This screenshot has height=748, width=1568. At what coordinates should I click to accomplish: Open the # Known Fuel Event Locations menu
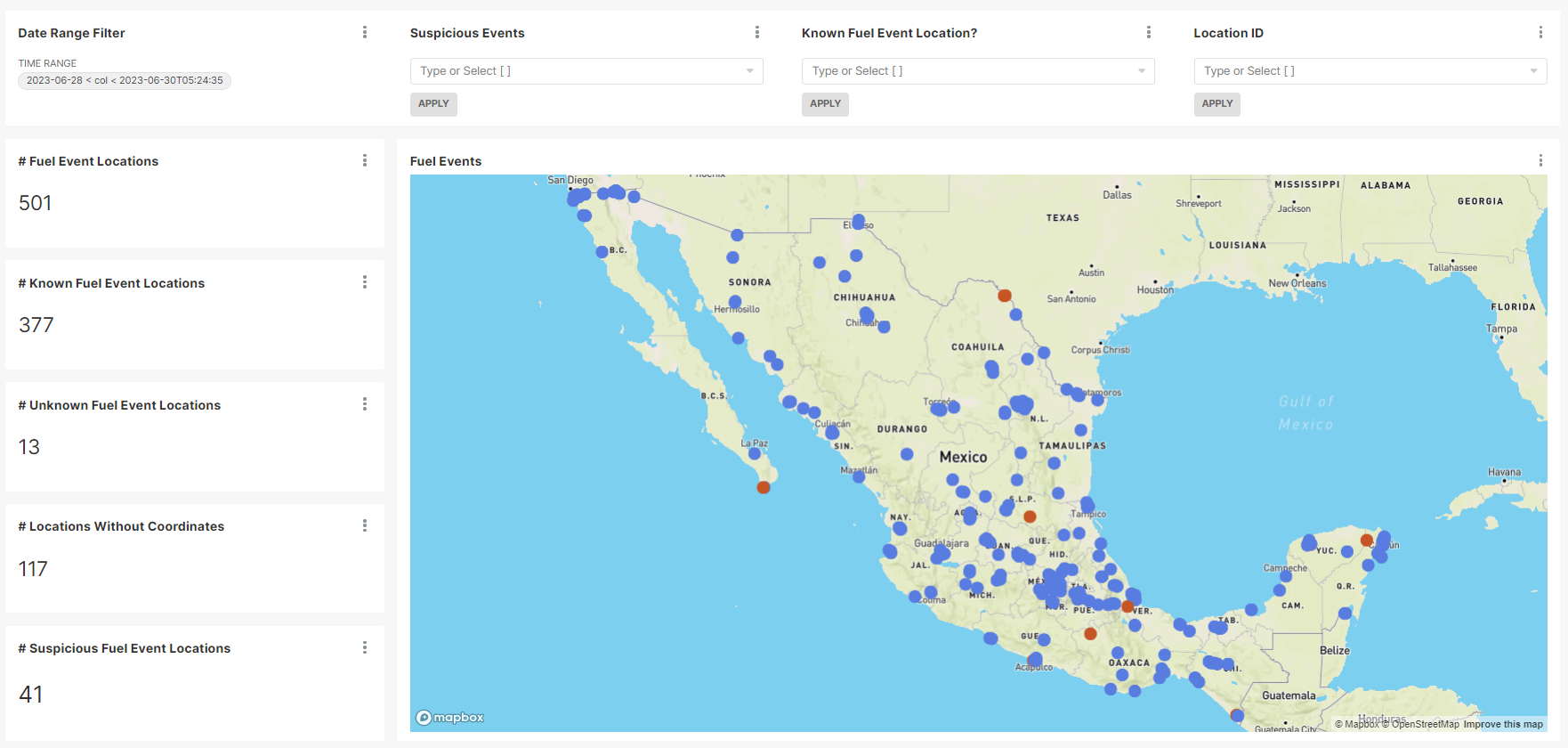365,282
